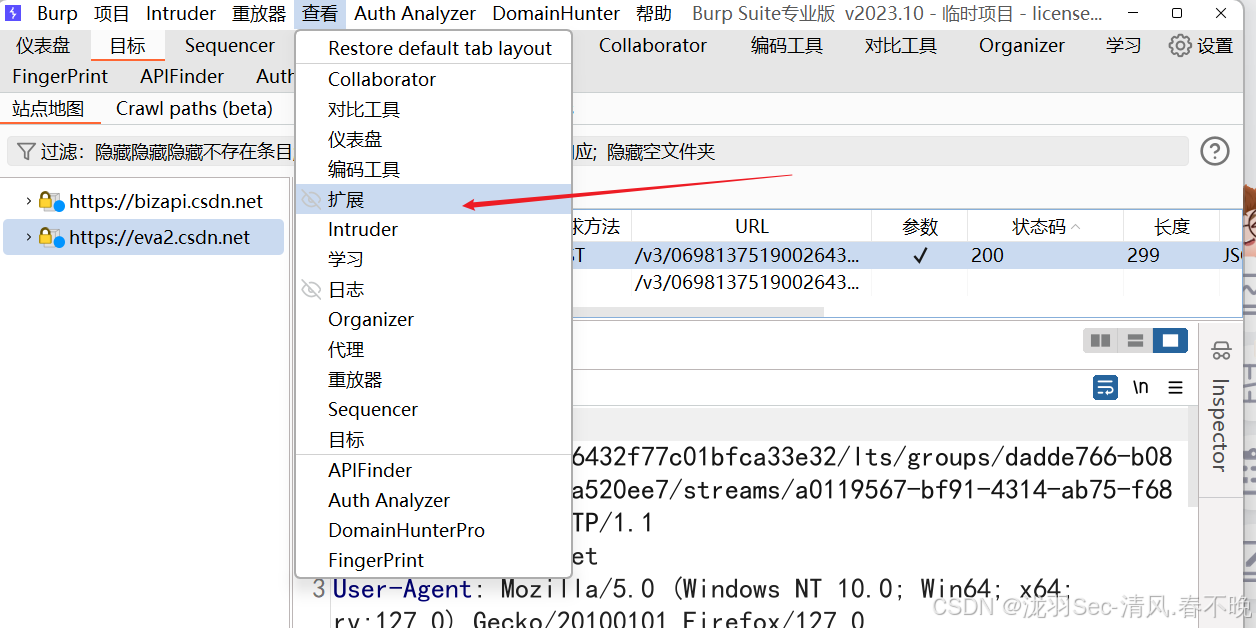Image resolution: width=1256 pixels, height=628 pixels.
Task: Click the Burp Suite lightning logo icon
Action: (x=15, y=14)
